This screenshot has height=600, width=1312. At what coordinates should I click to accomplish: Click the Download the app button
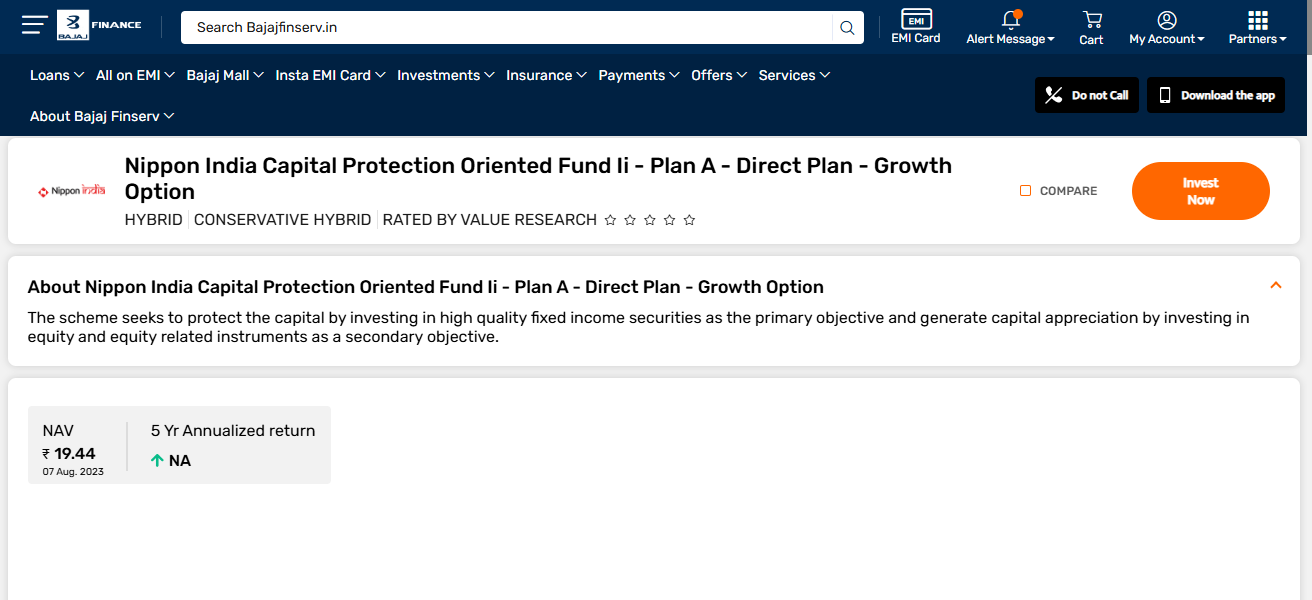[x=1216, y=95]
